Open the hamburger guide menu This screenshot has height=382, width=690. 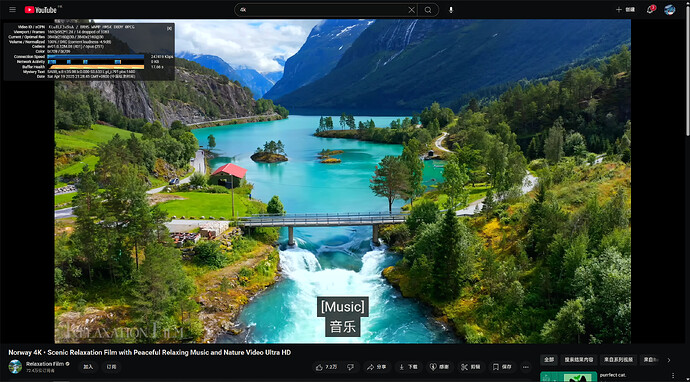(12, 10)
